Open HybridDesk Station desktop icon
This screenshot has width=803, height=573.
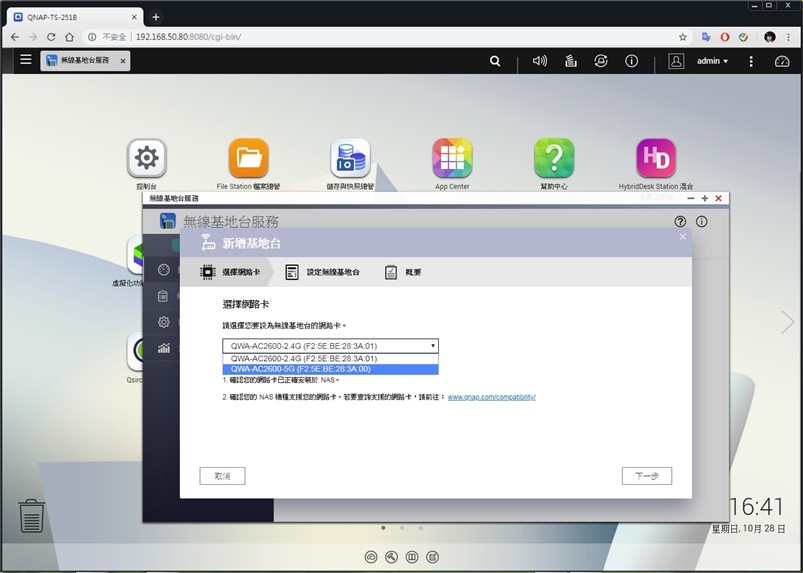656,158
